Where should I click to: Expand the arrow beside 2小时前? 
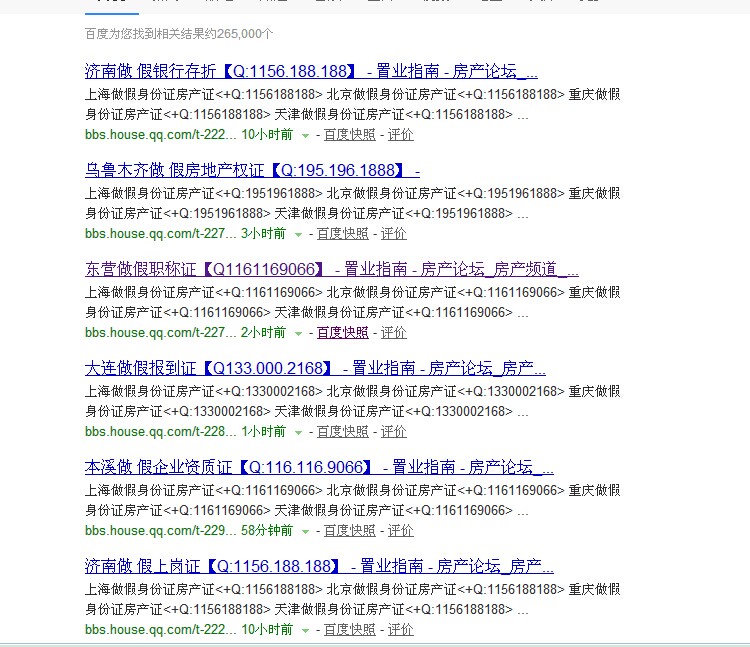[297, 333]
